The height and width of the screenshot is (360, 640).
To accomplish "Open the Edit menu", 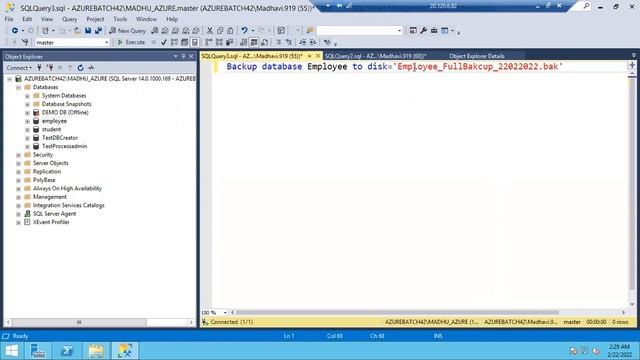I will (x=27, y=19).
